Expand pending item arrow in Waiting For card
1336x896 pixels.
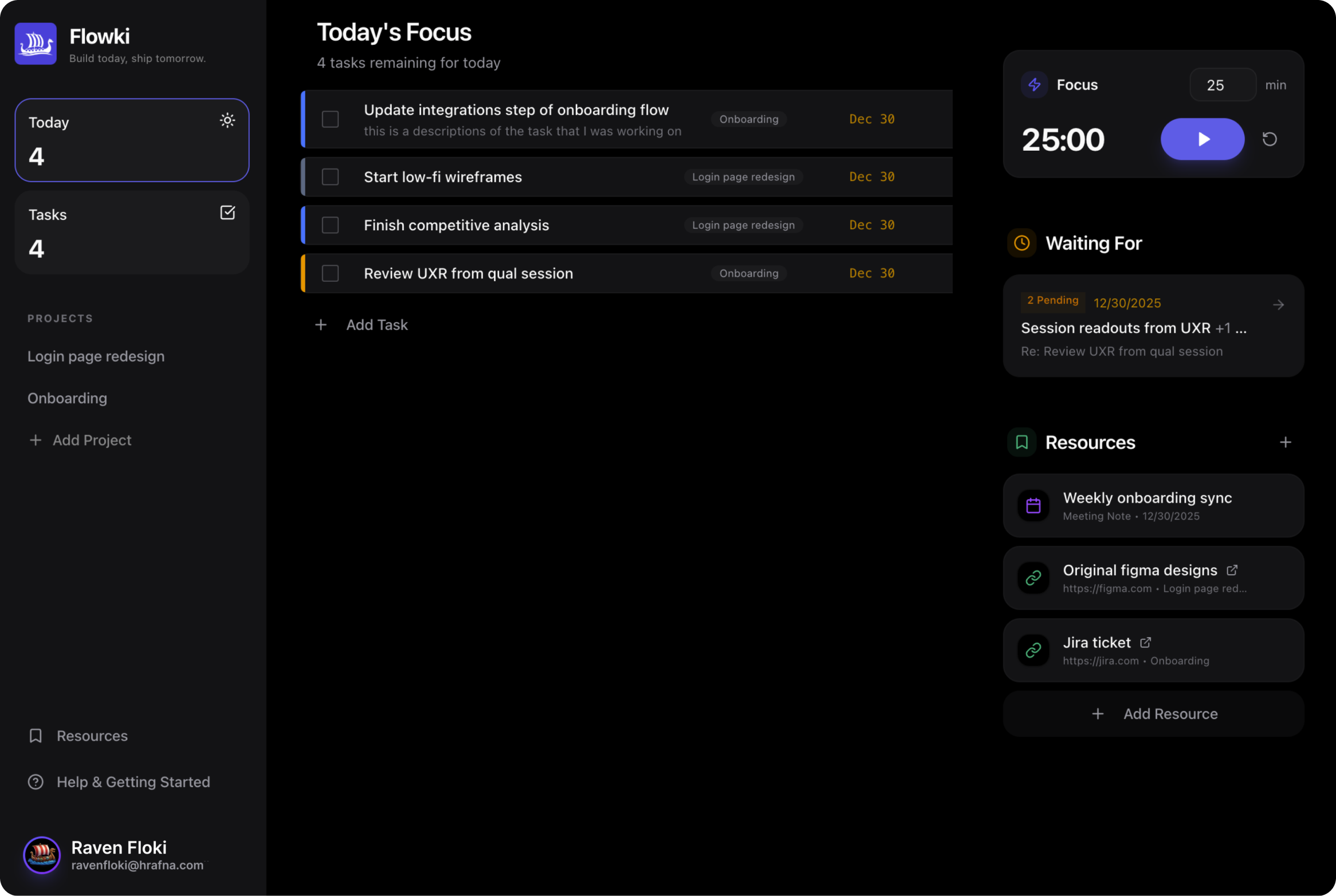coord(1278,305)
